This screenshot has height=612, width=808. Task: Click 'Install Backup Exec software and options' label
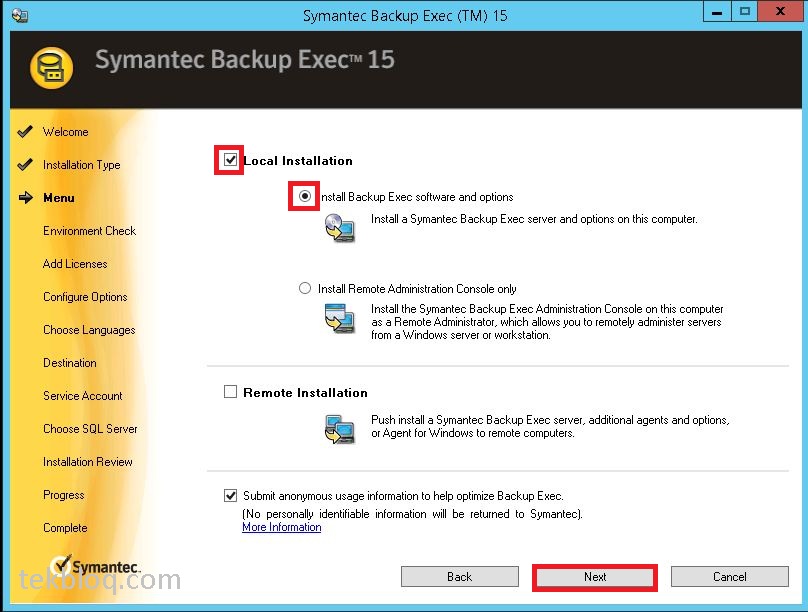(x=417, y=197)
